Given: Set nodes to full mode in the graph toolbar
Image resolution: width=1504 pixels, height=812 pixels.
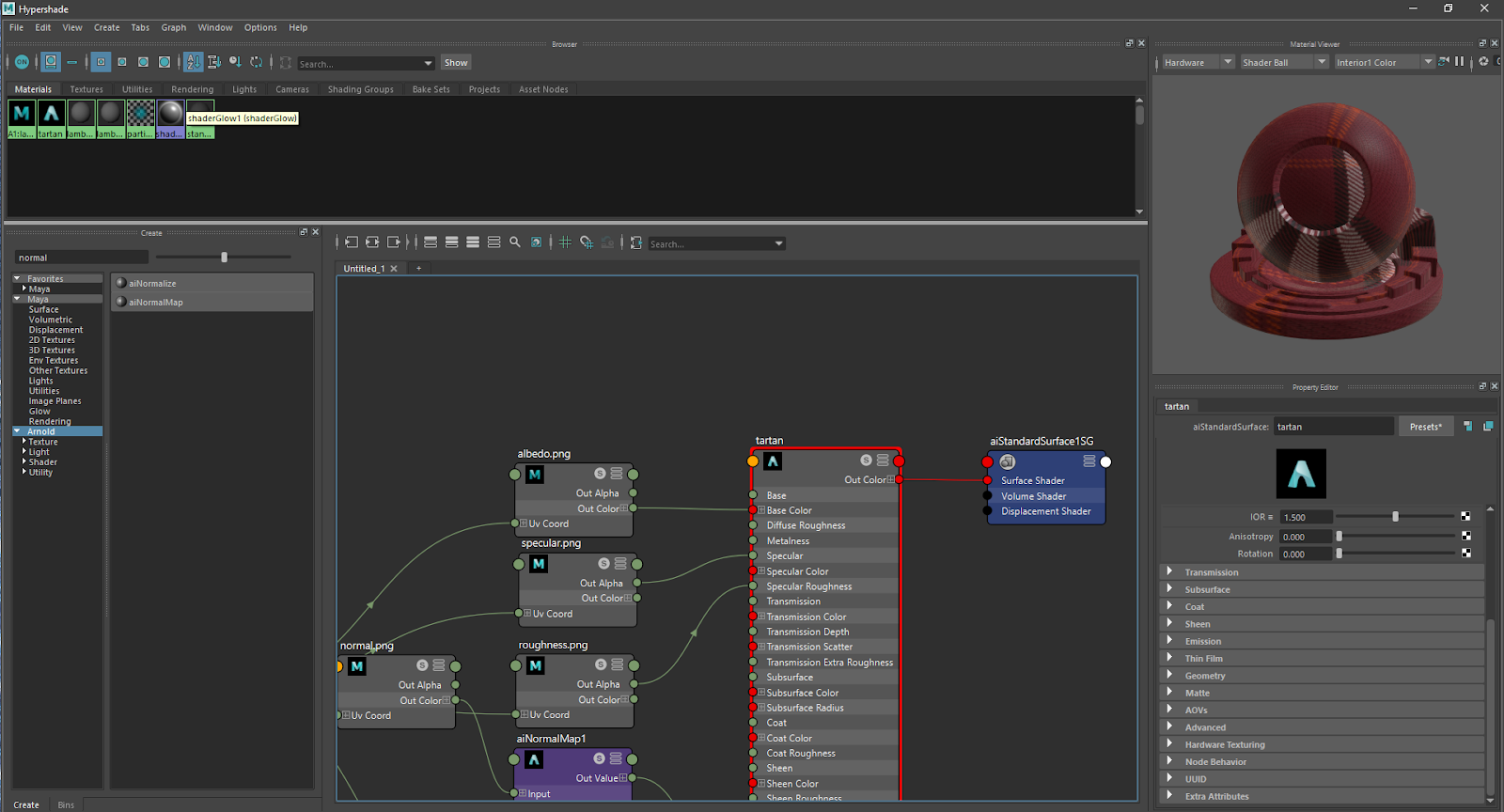Looking at the screenshot, I should point(473,242).
